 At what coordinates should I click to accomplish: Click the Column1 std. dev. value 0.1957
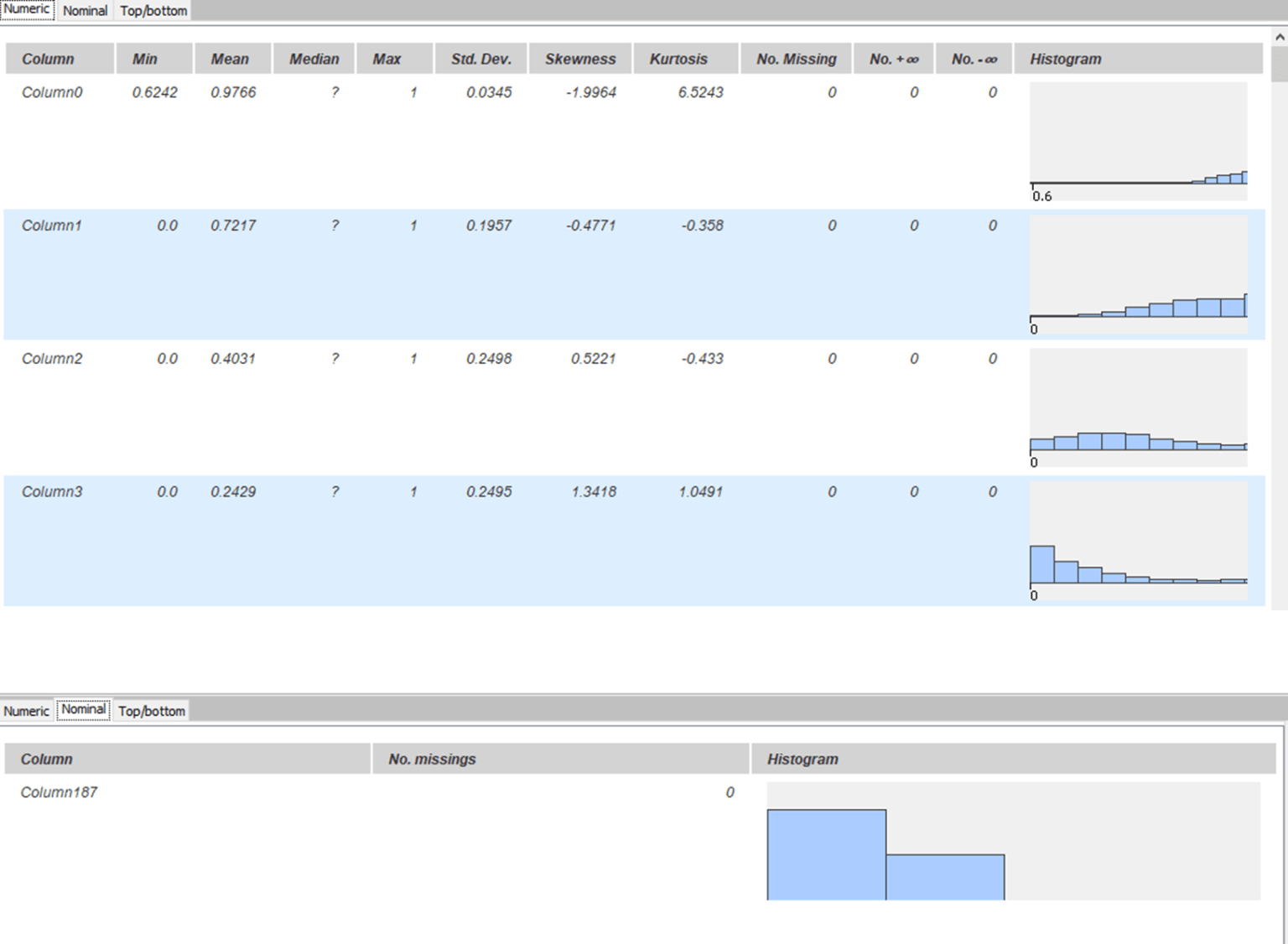[489, 226]
